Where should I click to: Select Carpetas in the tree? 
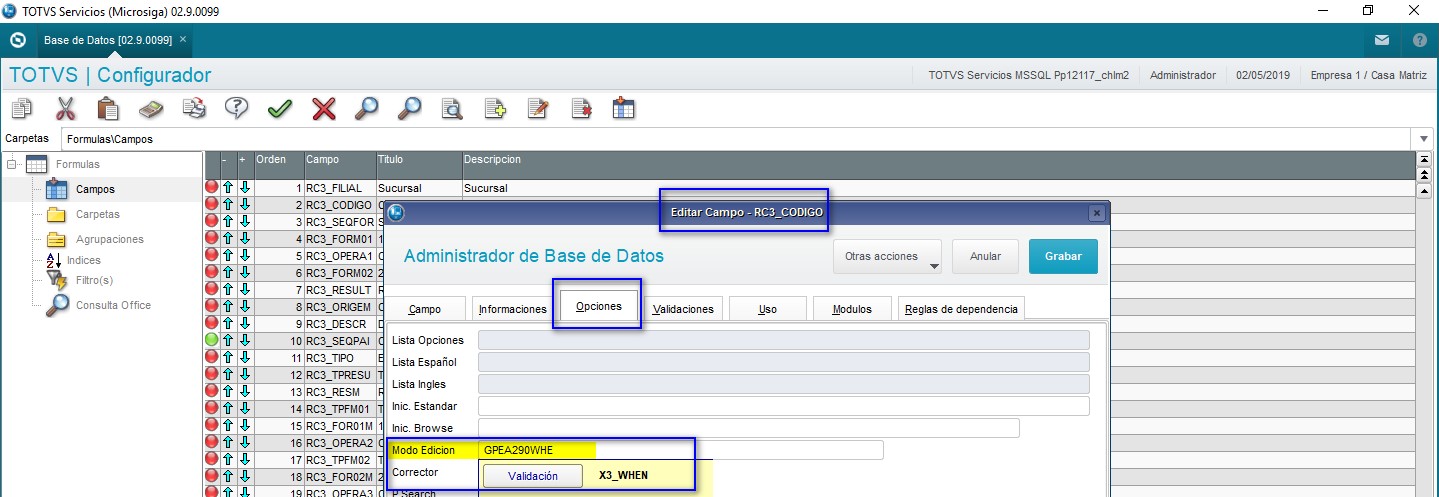point(97,214)
